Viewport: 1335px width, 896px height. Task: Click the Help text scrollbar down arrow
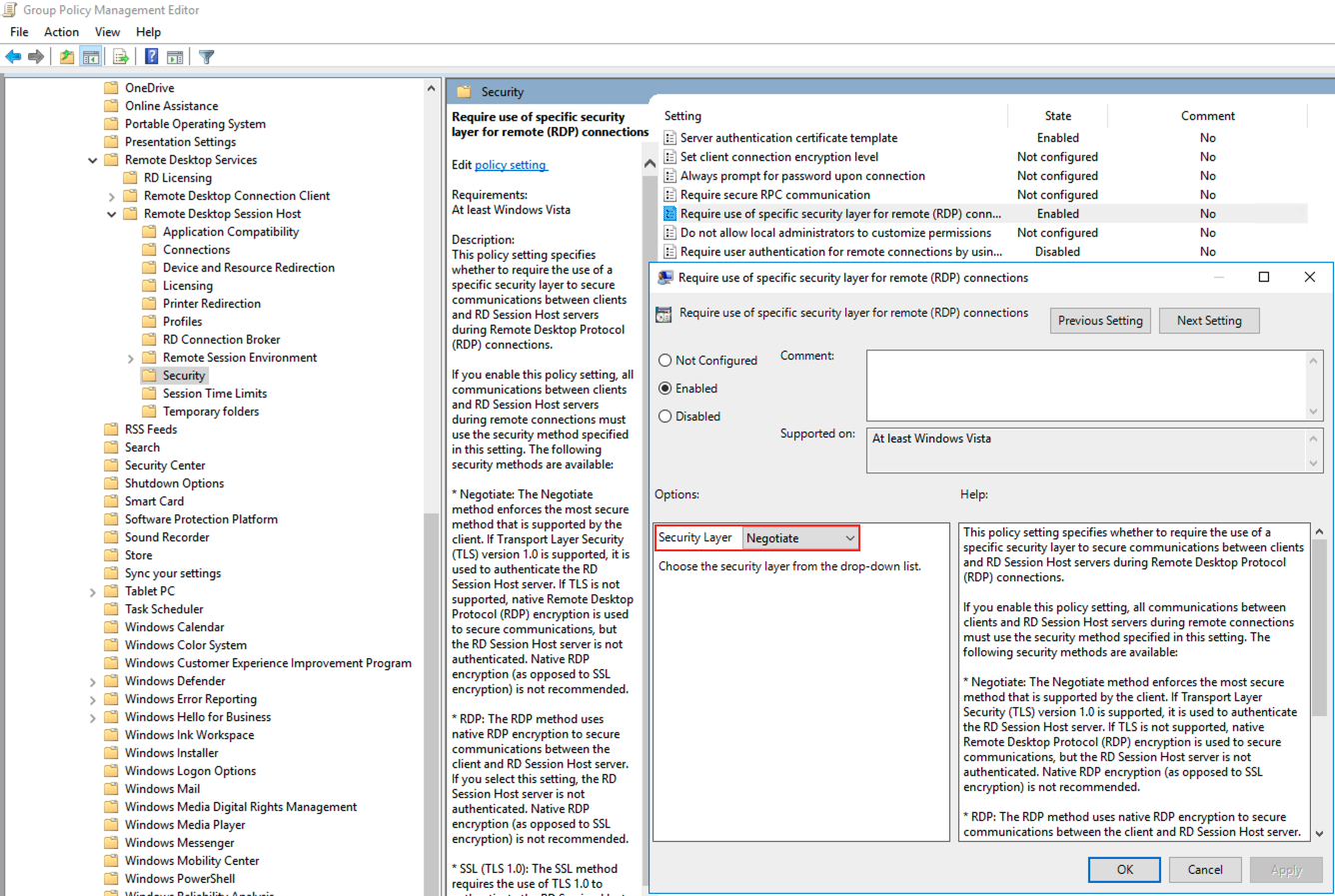click(x=1318, y=833)
